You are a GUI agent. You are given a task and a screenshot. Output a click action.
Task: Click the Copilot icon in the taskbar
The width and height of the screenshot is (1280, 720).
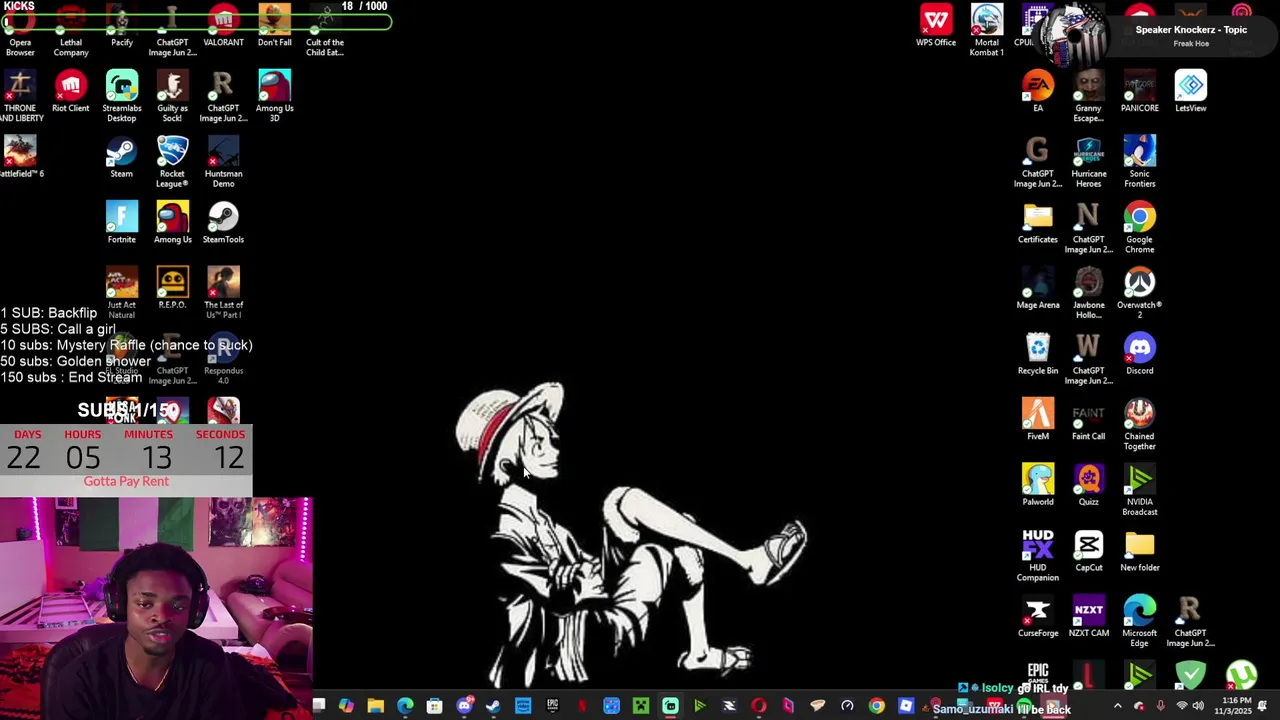point(346,706)
